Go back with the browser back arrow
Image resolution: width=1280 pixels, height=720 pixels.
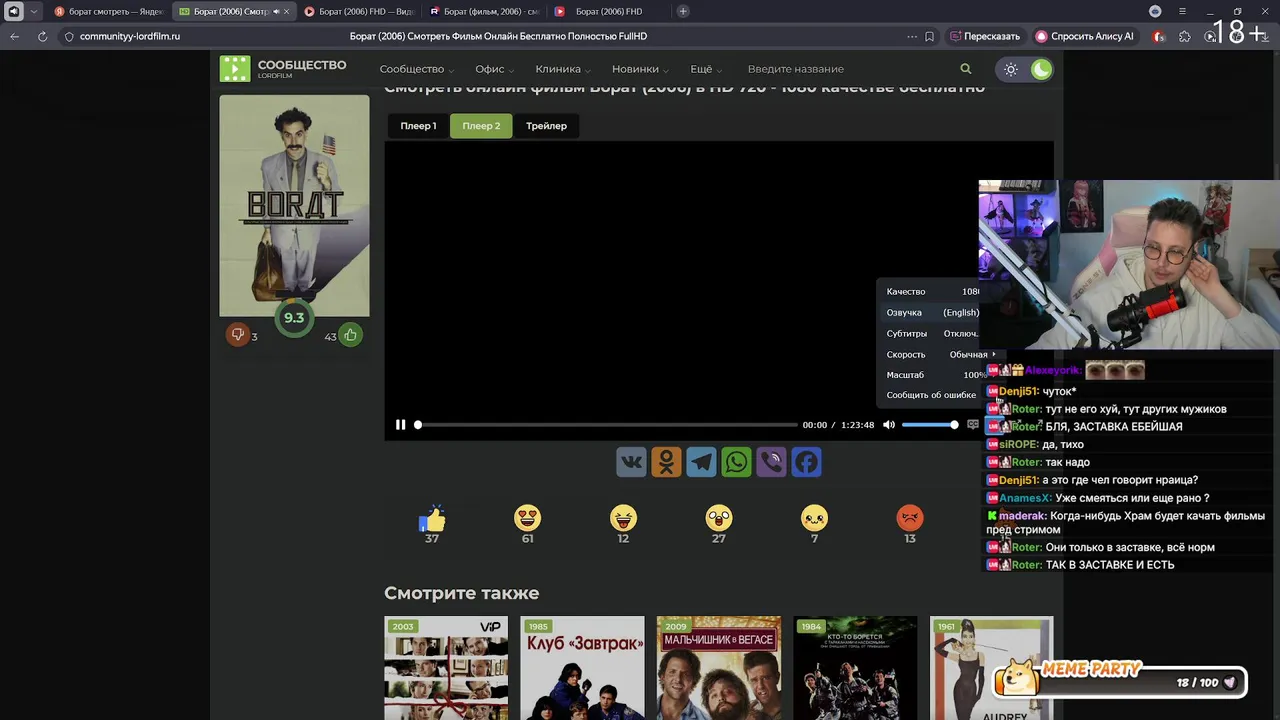(x=14, y=36)
